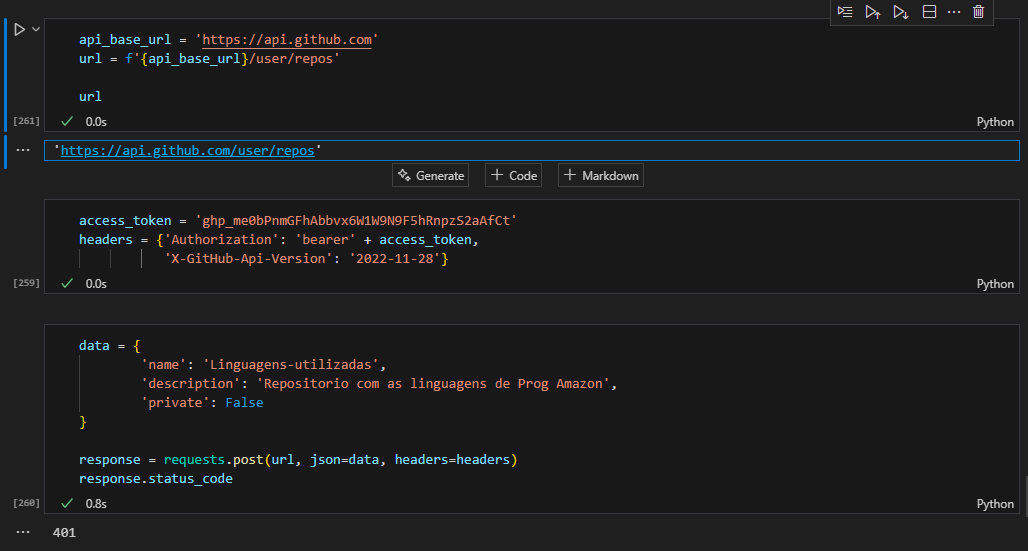
Task: Click the 'Linguagens-utilizadas' name value
Action: tap(290, 365)
